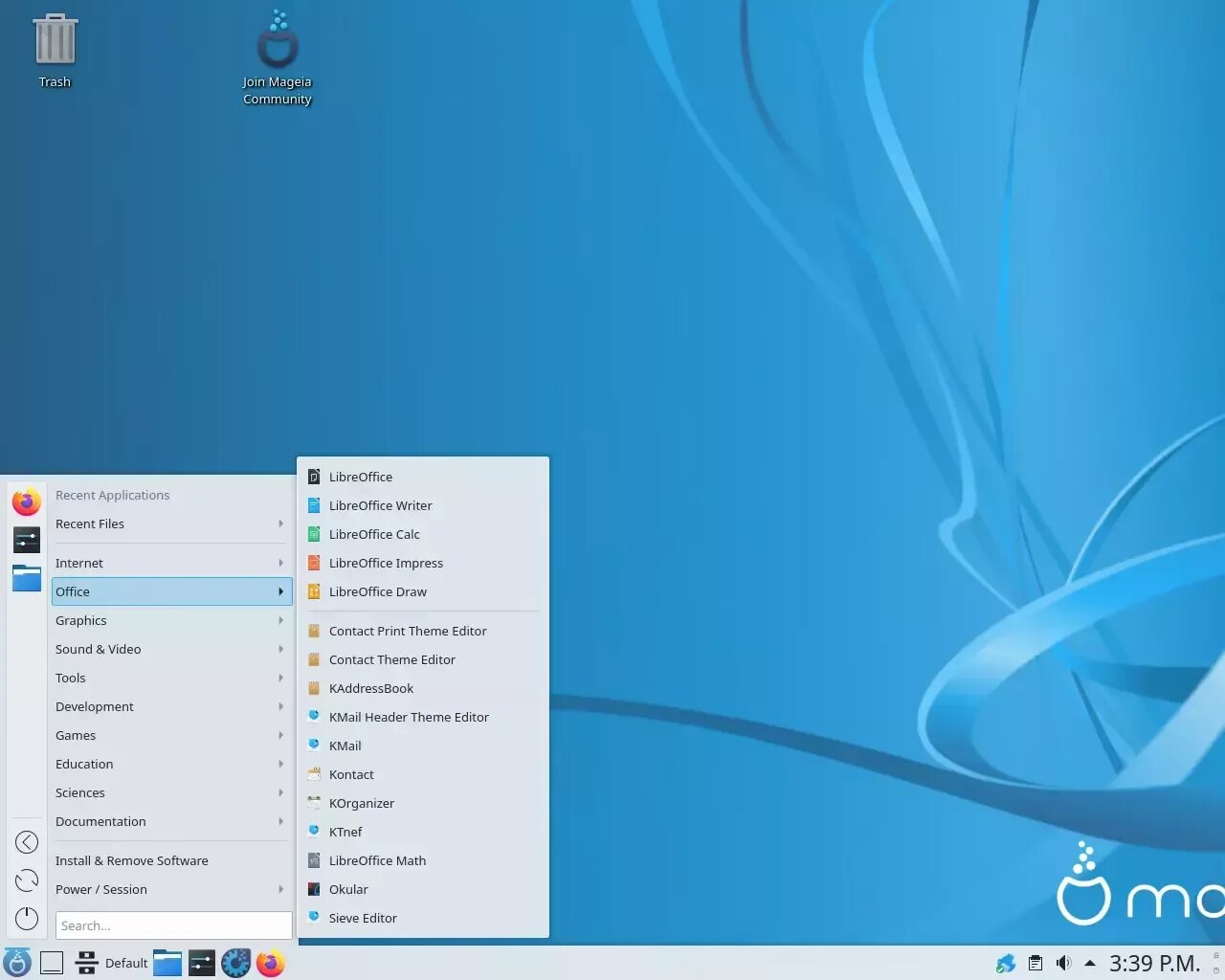This screenshot has width=1225, height=980.
Task: Click the LibreOffice Math icon
Action: click(314, 860)
